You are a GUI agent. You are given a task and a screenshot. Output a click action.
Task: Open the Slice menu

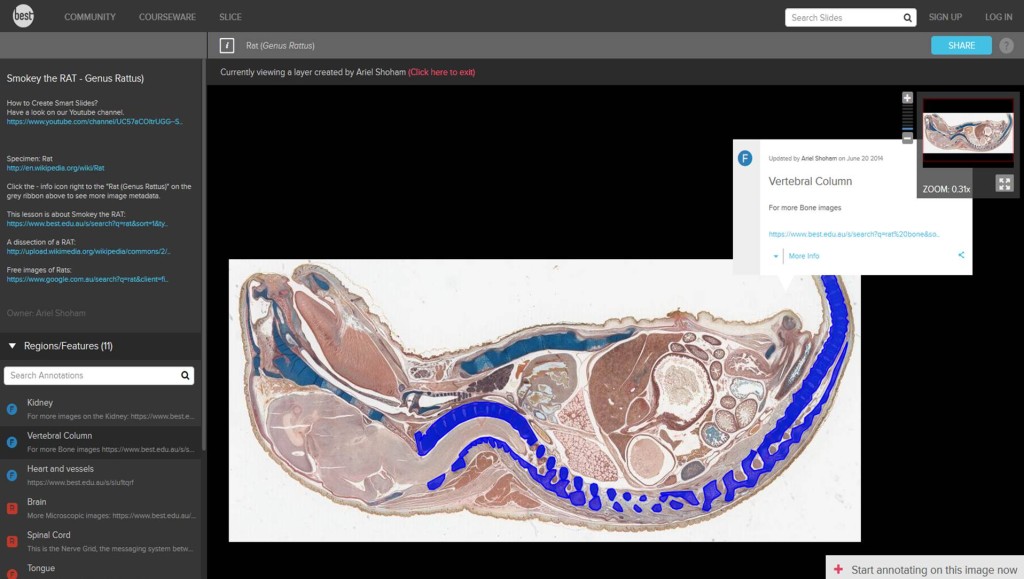[231, 17]
